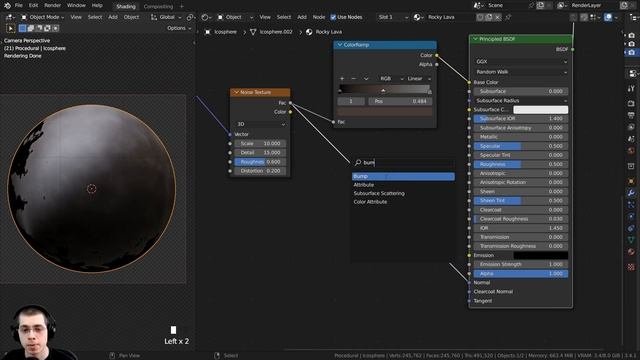Open the Object Data properties tab
The height and width of the screenshot is (360, 640).
[631, 240]
